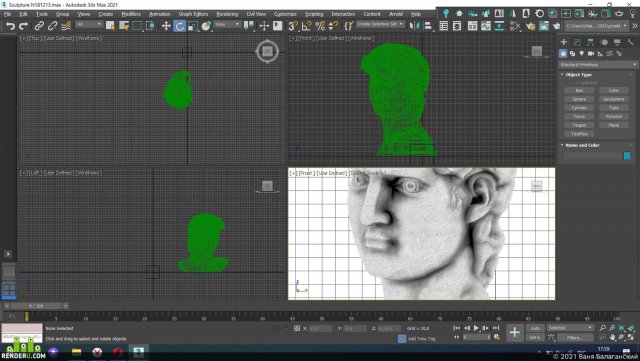
Task: Open the project path dropdown
Action: tap(596, 26)
